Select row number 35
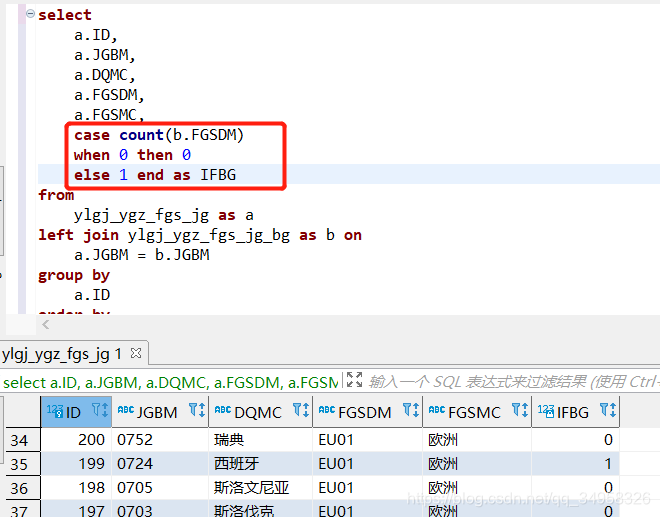 [23, 464]
